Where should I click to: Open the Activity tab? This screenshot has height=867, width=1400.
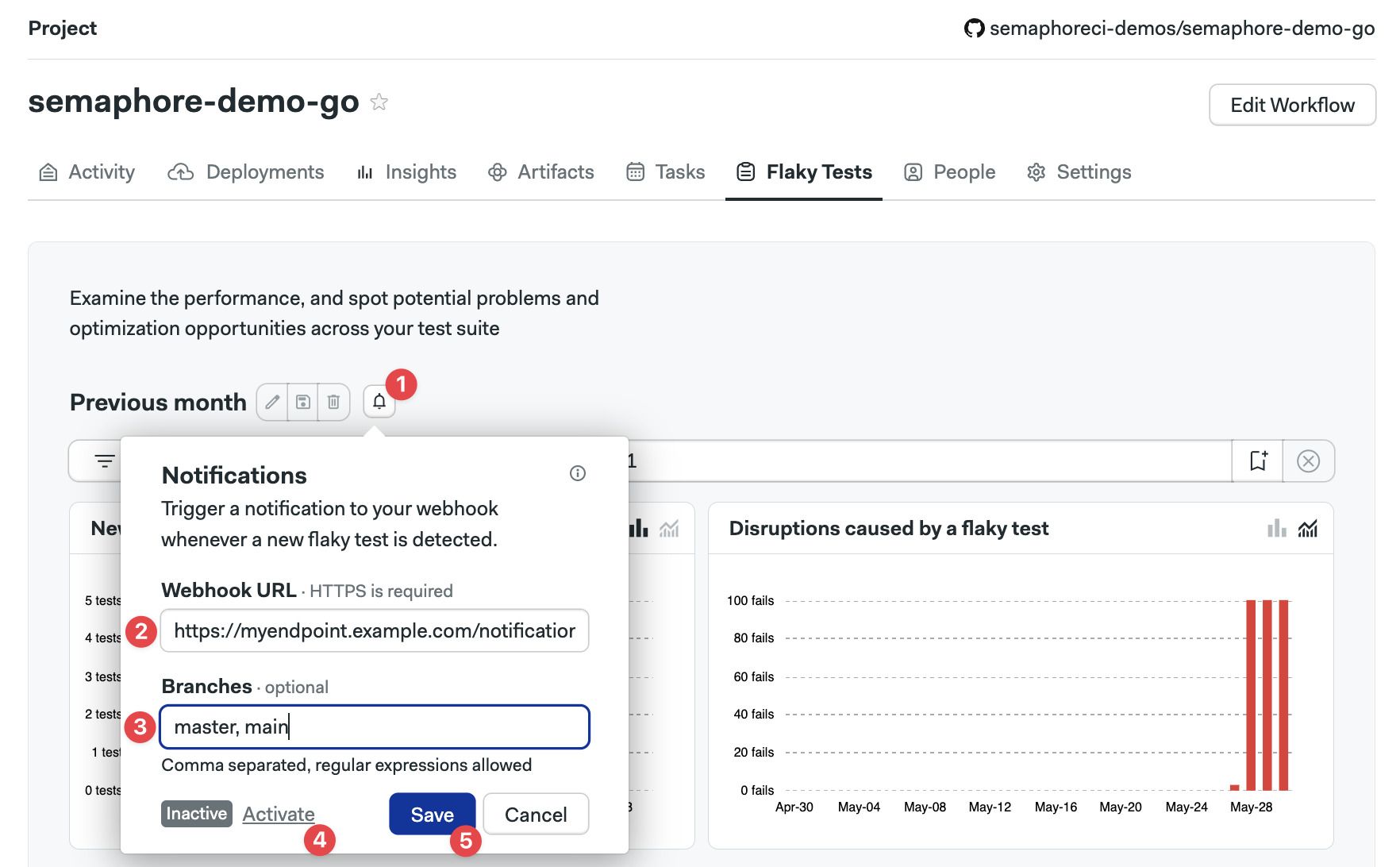(87, 172)
